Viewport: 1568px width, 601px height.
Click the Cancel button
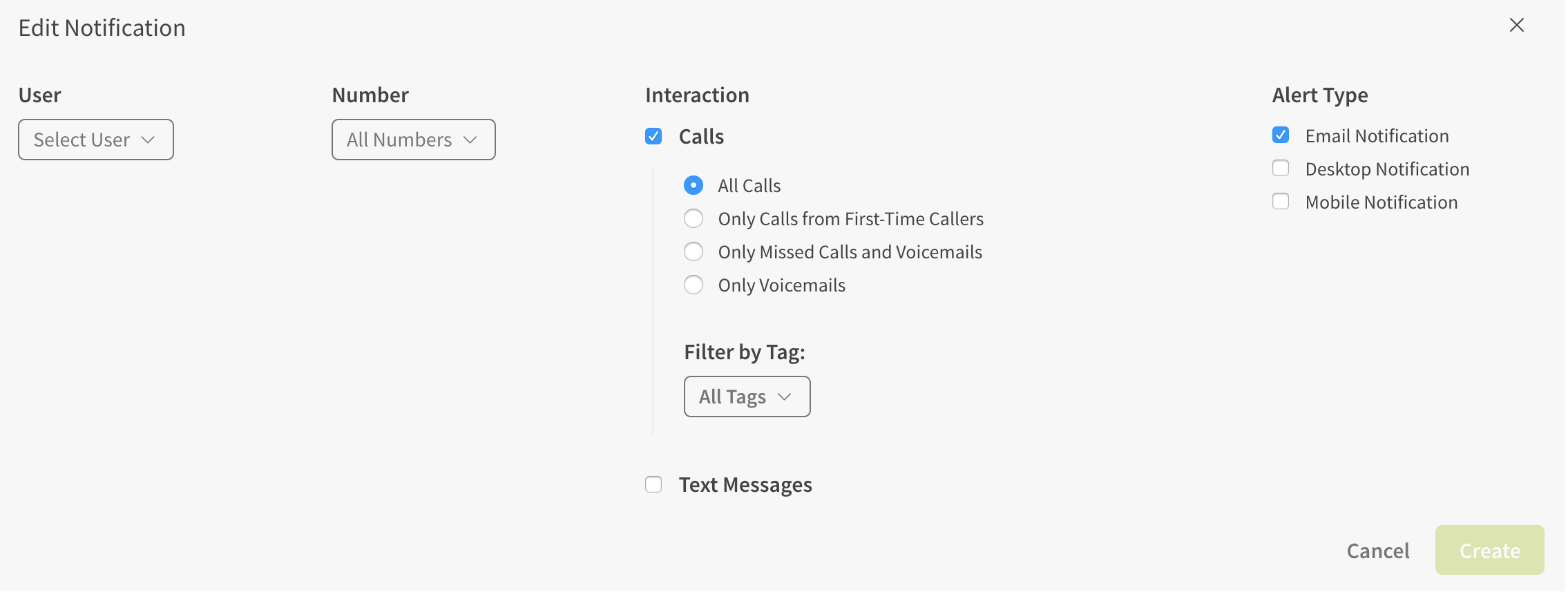pos(1378,551)
